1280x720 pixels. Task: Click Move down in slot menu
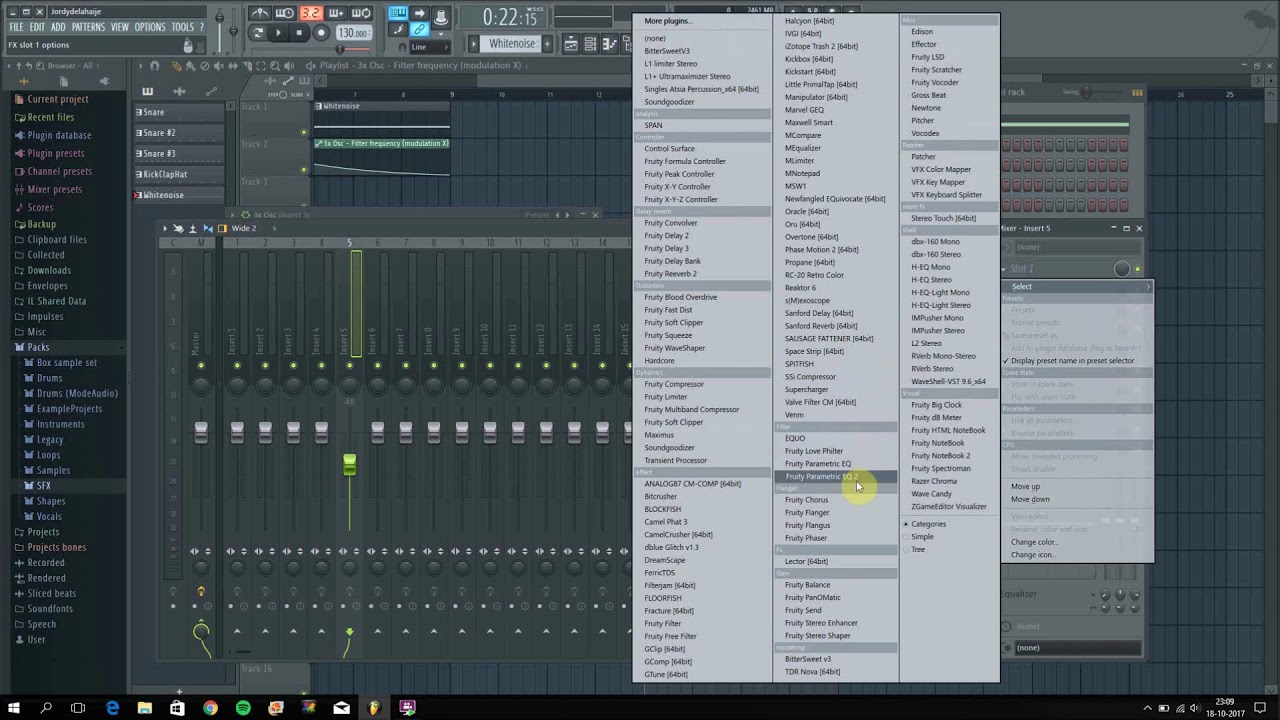[1030, 499]
